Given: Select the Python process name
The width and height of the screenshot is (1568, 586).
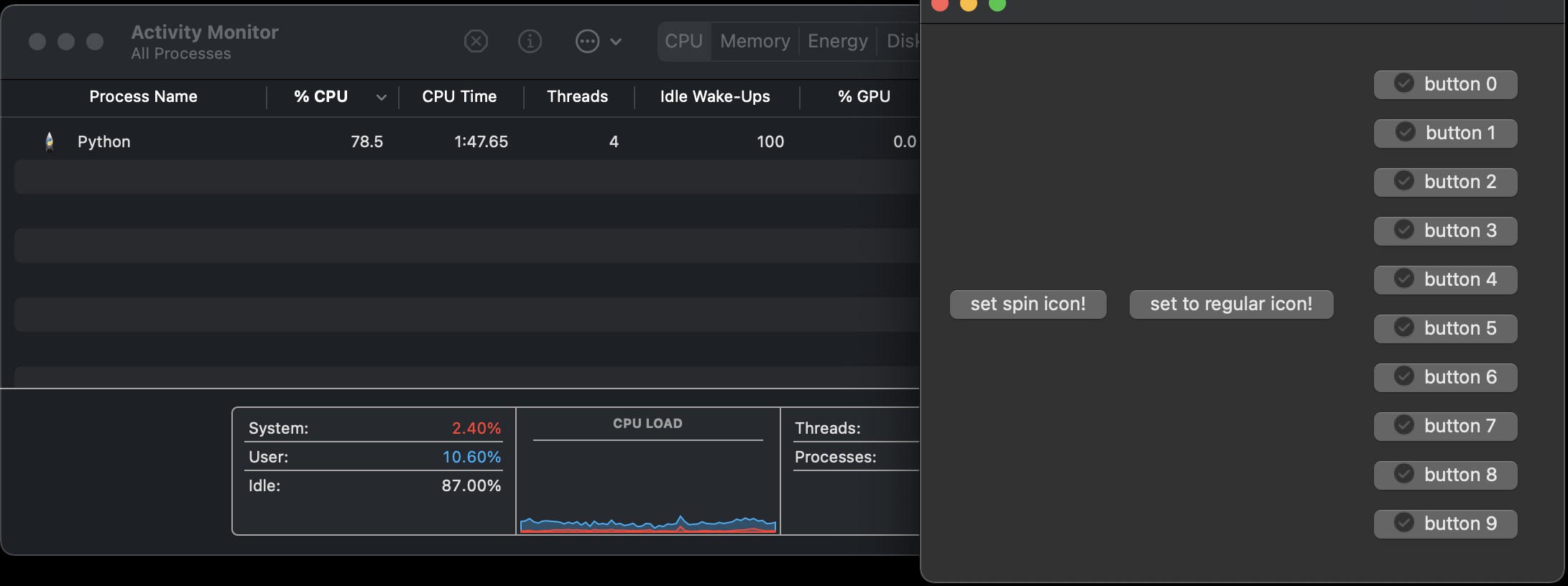Looking at the screenshot, I should coord(104,141).
